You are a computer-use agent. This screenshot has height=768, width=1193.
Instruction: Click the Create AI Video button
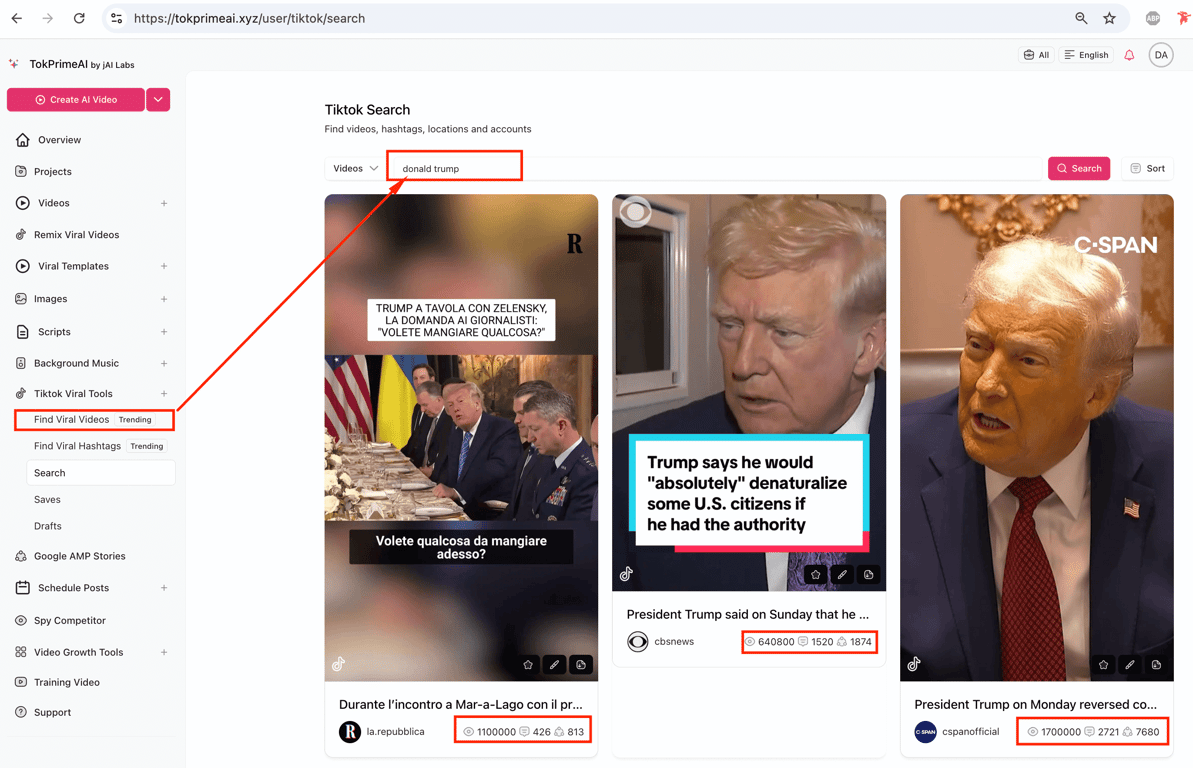(75, 100)
